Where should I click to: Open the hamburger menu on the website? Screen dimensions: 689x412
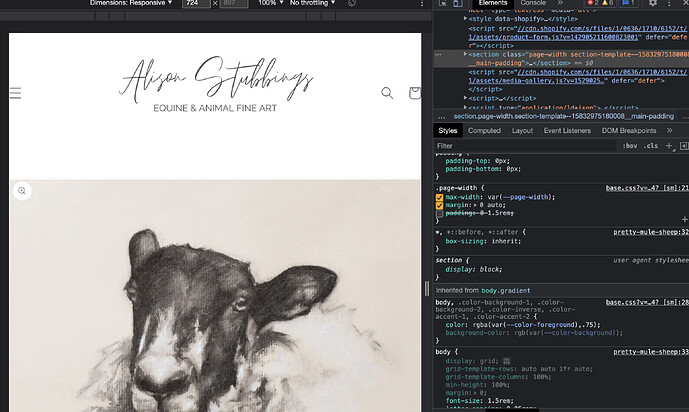pos(15,93)
